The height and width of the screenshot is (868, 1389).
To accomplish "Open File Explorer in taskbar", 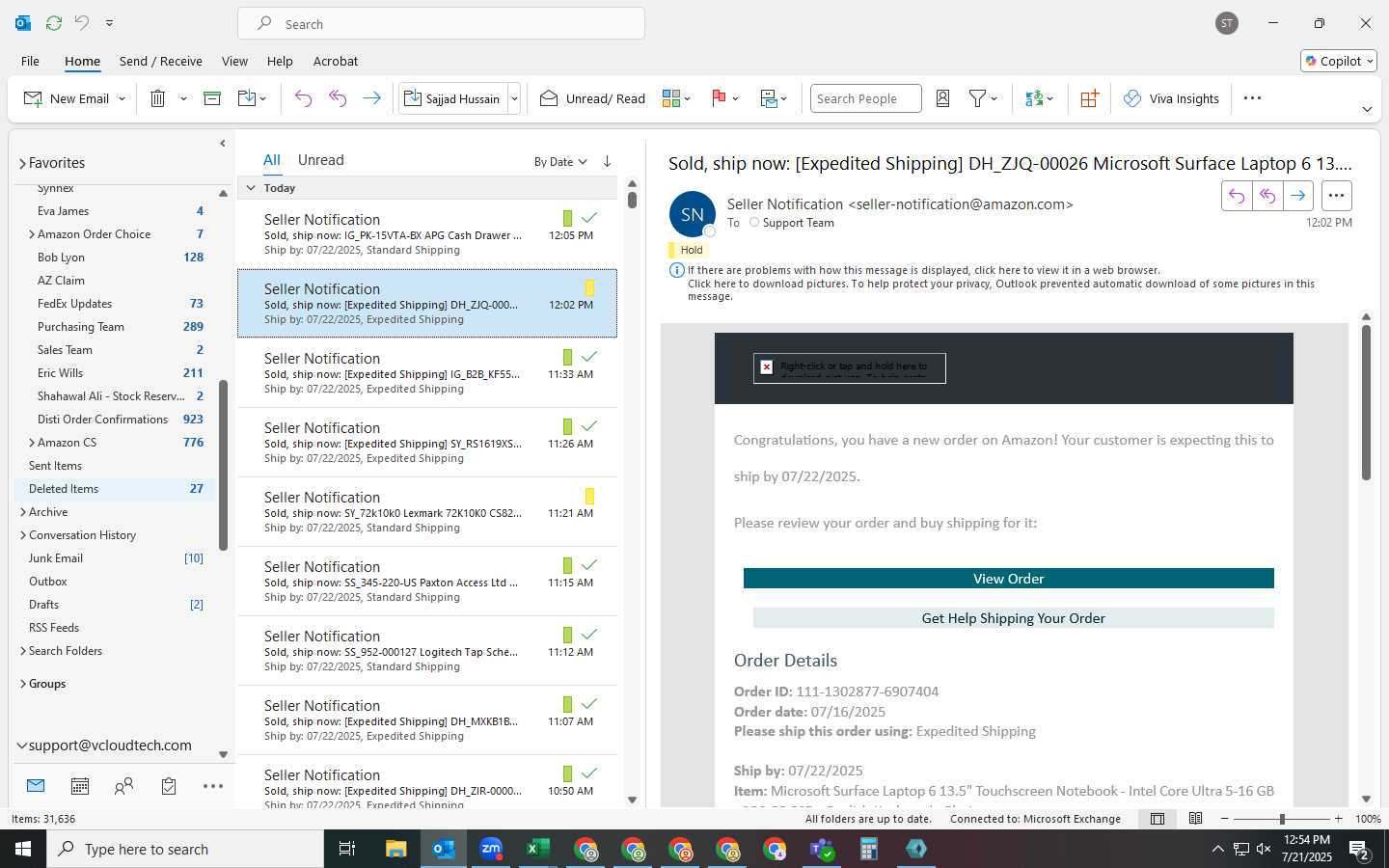I will [x=396, y=849].
